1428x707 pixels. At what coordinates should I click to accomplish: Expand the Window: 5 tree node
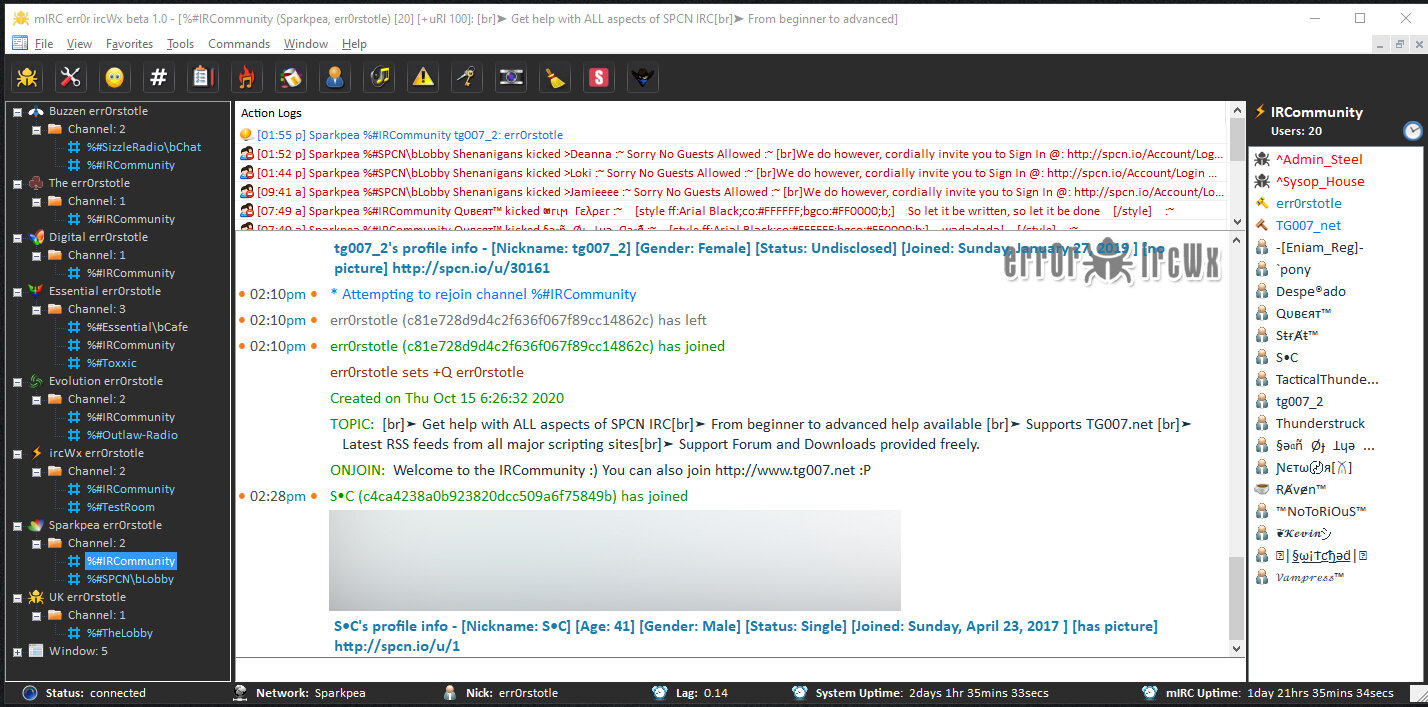[17, 652]
